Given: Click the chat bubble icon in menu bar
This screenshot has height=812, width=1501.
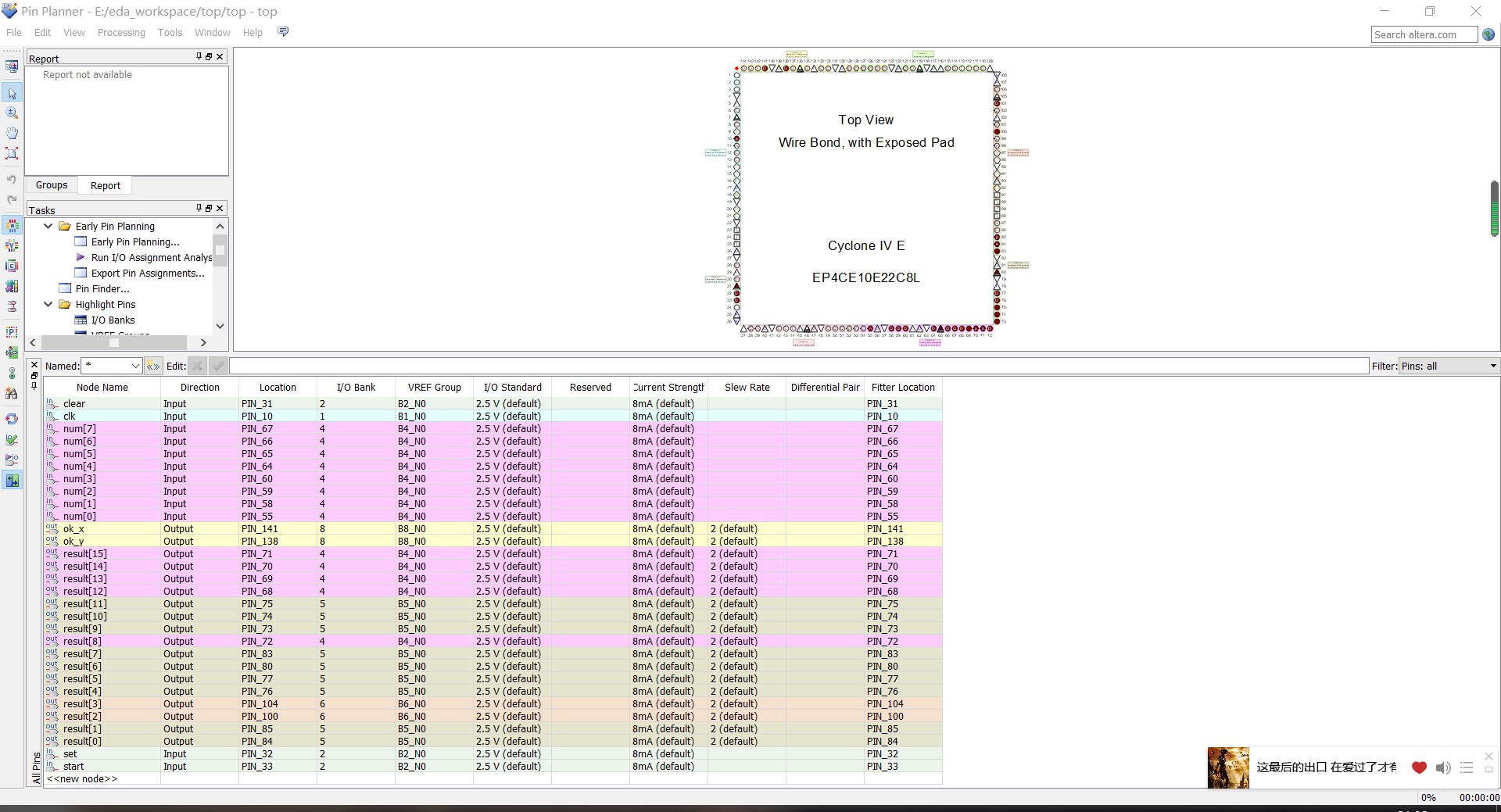Looking at the screenshot, I should (x=283, y=32).
